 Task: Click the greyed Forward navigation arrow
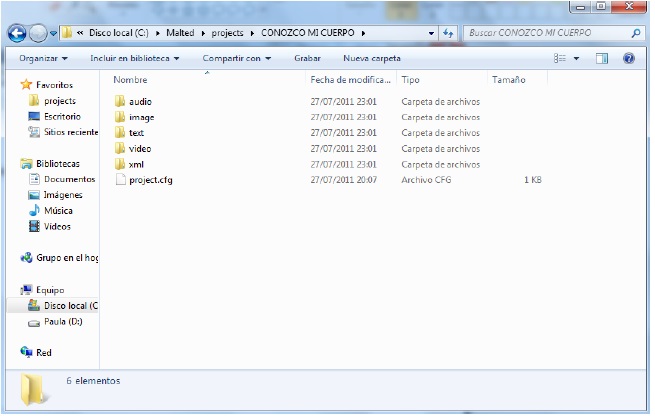point(38,33)
